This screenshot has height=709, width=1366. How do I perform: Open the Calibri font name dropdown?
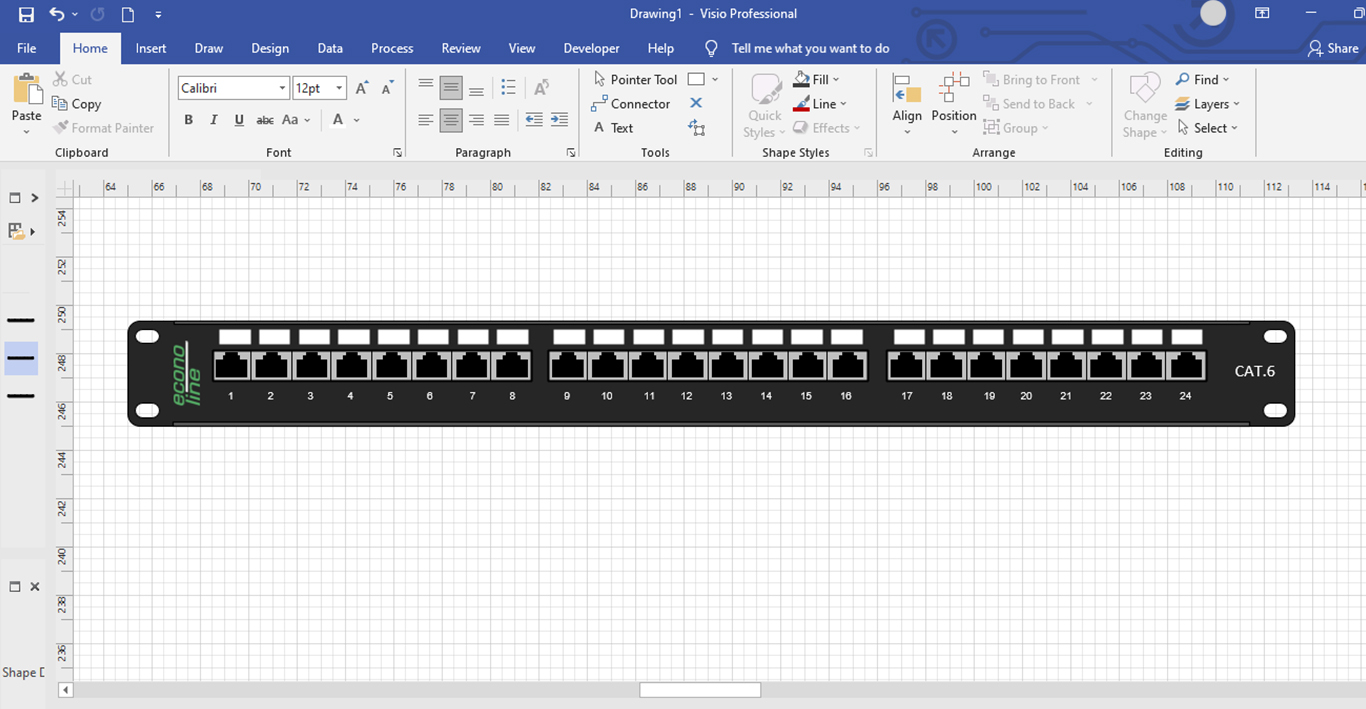[x=282, y=88]
